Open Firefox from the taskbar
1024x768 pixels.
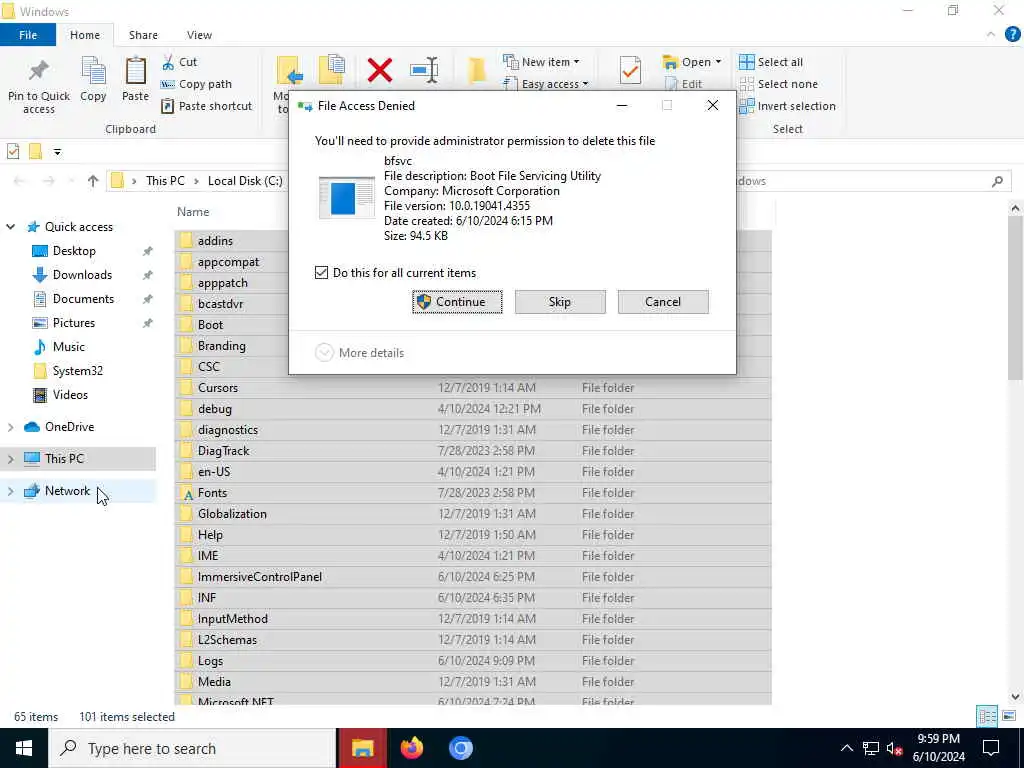[x=411, y=748]
